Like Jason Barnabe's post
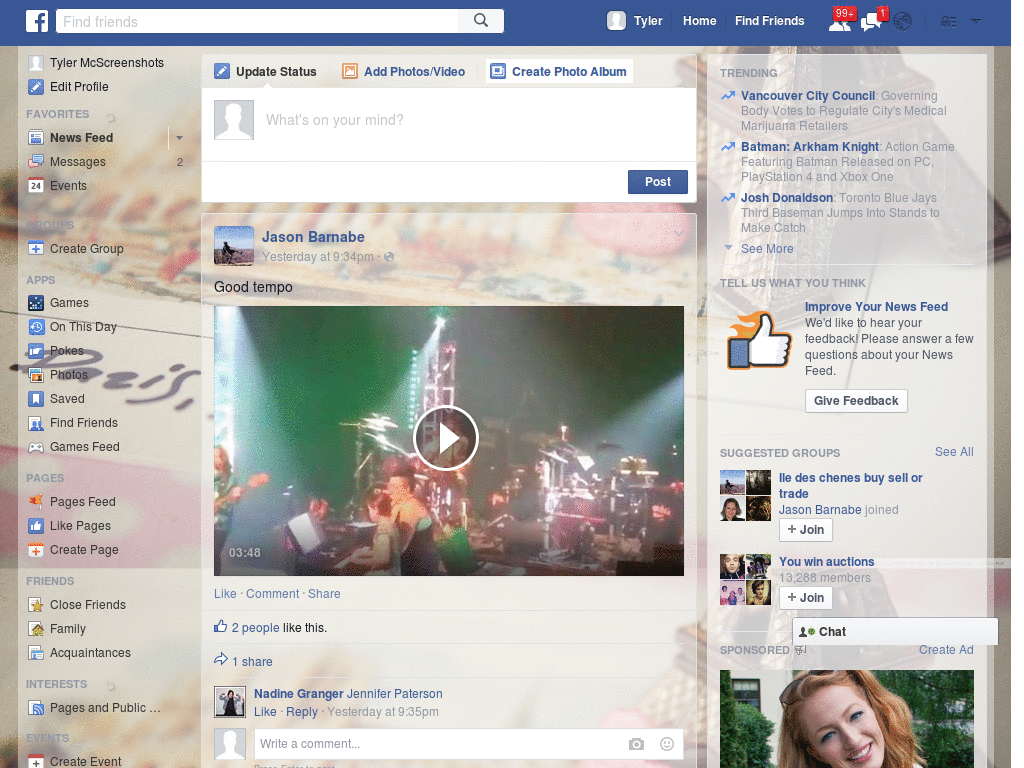The image size is (1024, 768). tap(225, 594)
